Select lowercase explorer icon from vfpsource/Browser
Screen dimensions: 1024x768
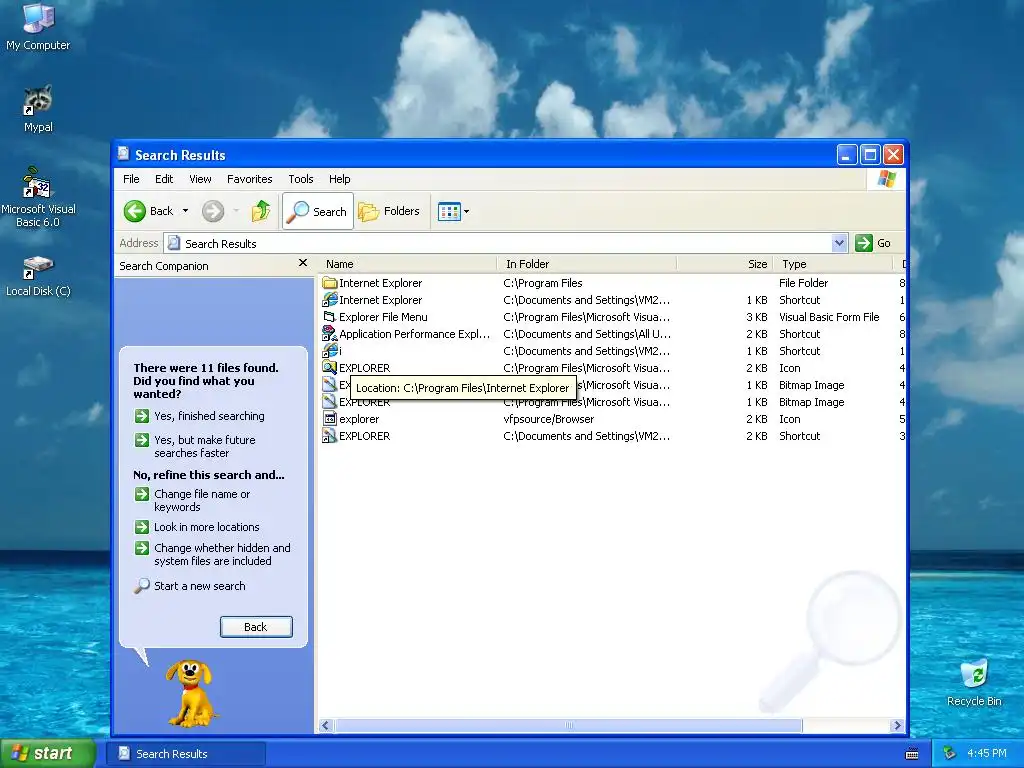pyautogui.click(x=330, y=419)
